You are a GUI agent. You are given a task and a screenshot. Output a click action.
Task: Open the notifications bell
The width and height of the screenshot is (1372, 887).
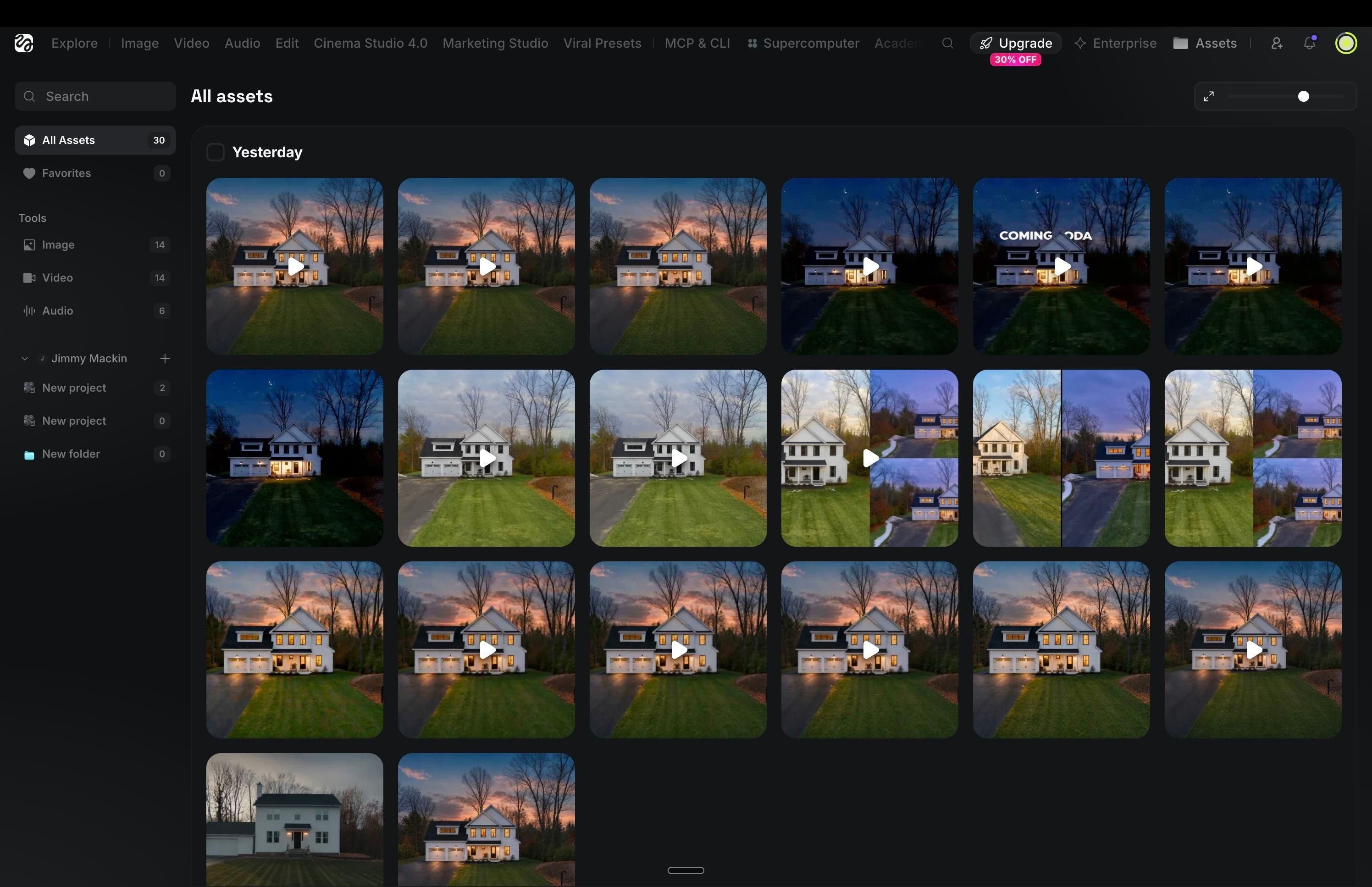coord(1309,43)
